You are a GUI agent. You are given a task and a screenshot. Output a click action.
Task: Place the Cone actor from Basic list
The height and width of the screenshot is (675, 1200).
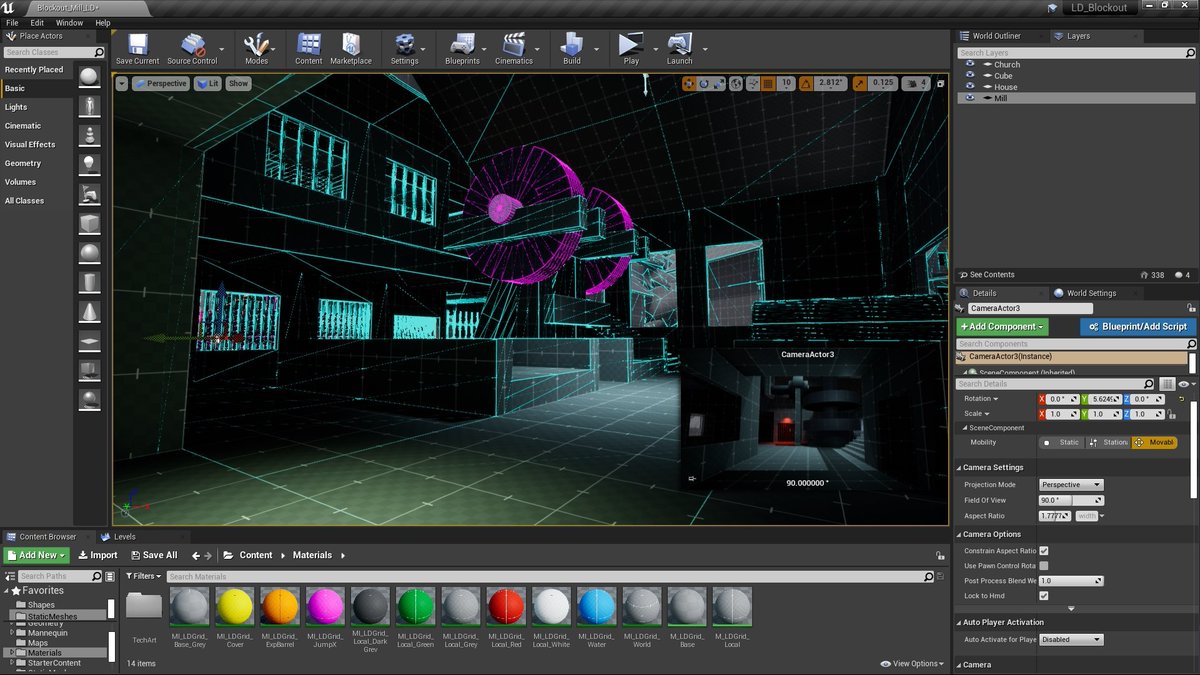90,311
